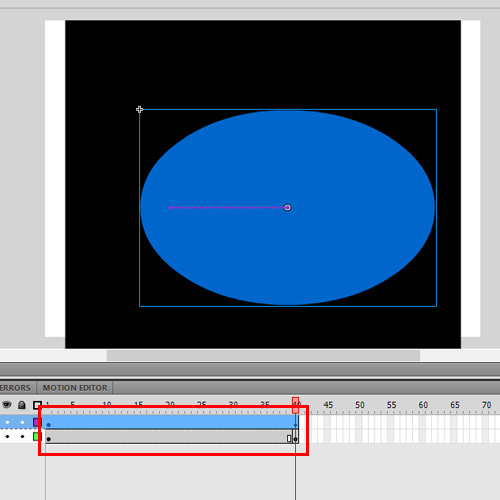Select the first keyframe dot on the tween layer
The height and width of the screenshot is (500, 500).
point(49,425)
